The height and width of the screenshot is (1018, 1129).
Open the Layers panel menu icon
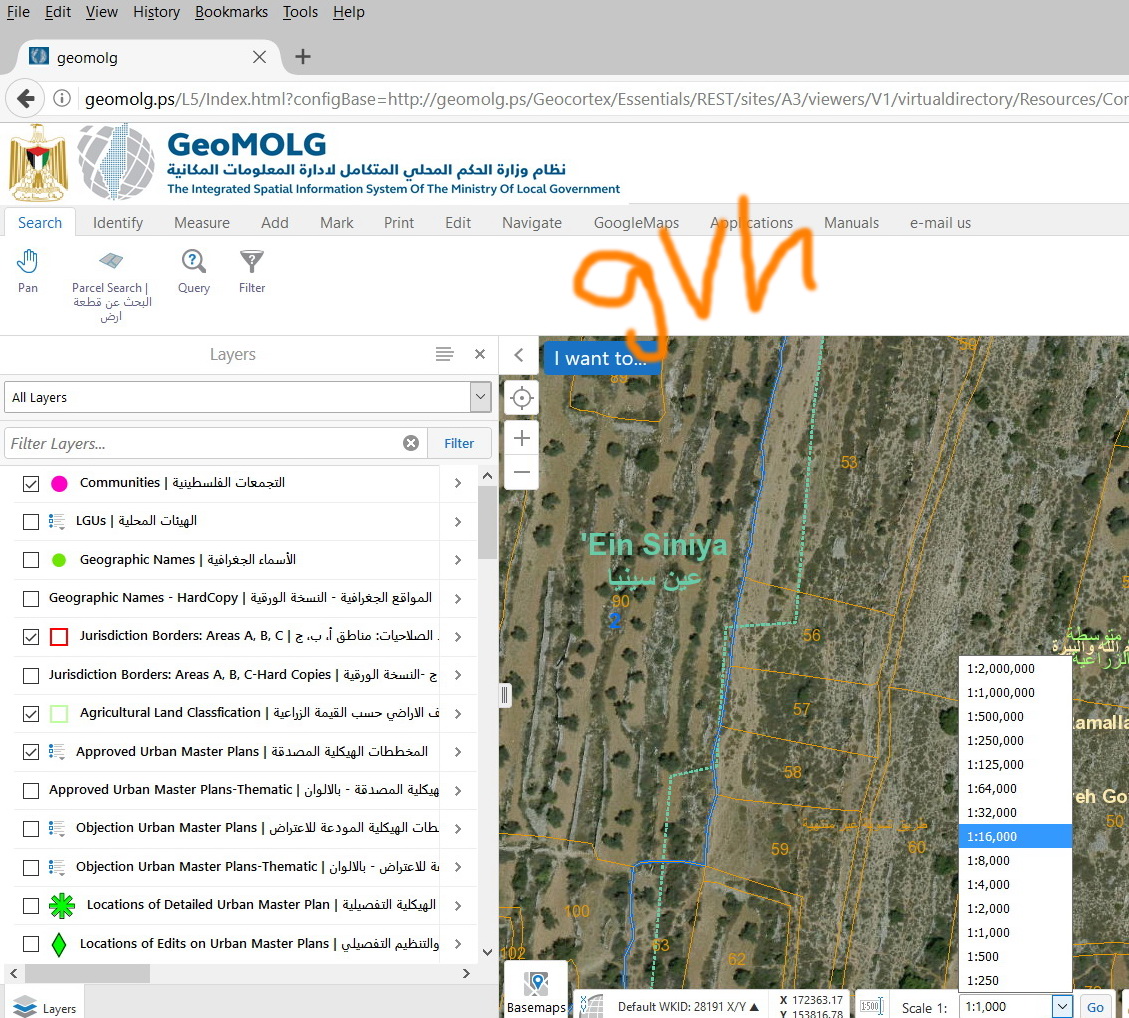[x=444, y=354]
